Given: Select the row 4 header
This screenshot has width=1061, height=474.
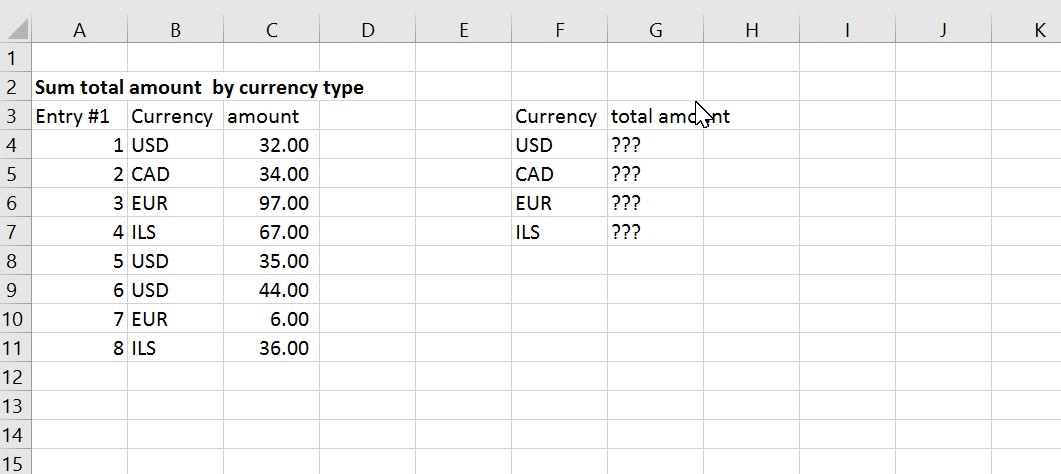Looking at the screenshot, I should pyautogui.click(x=15, y=145).
